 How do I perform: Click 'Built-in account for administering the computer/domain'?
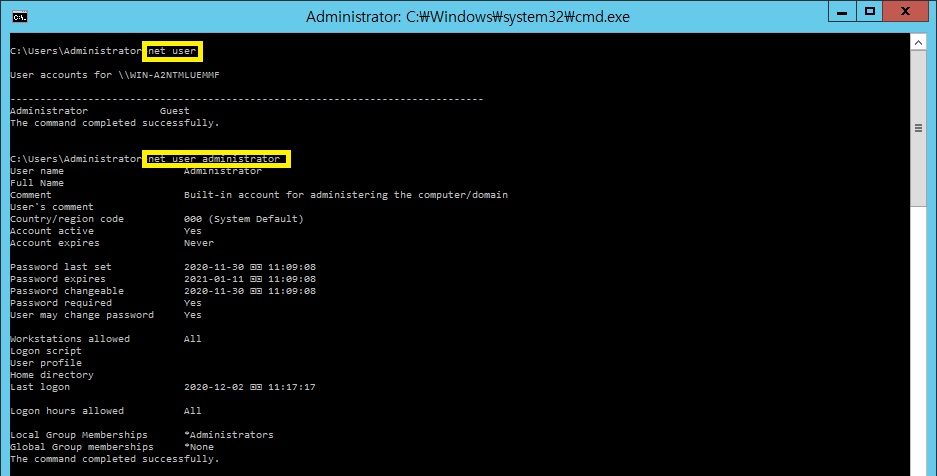pos(346,195)
